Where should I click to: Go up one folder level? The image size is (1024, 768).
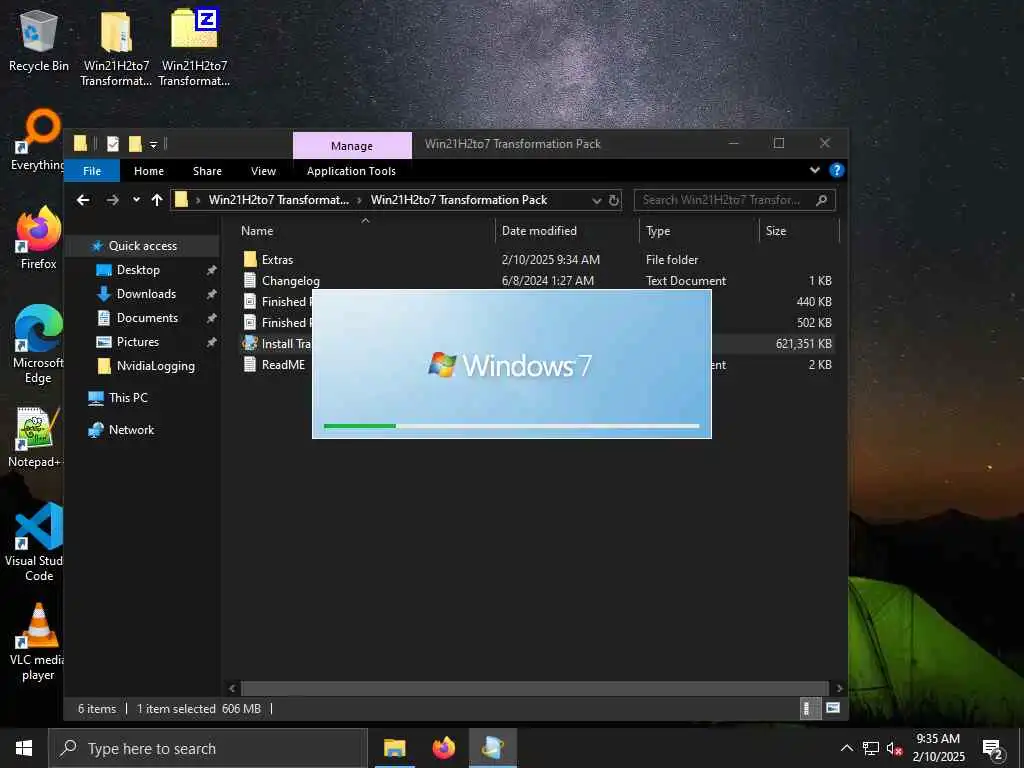pyautogui.click(x=157, y=200)
